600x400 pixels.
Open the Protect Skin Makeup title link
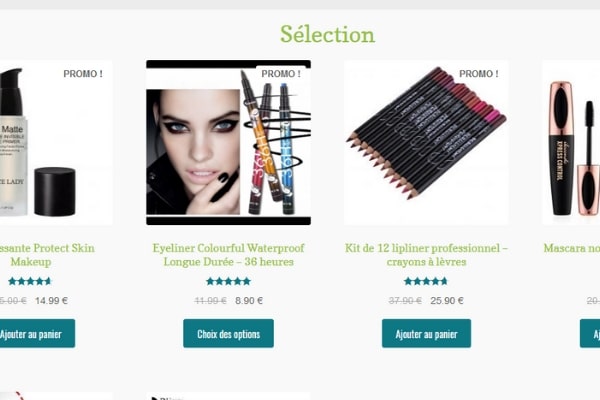(x=47, y=255)
